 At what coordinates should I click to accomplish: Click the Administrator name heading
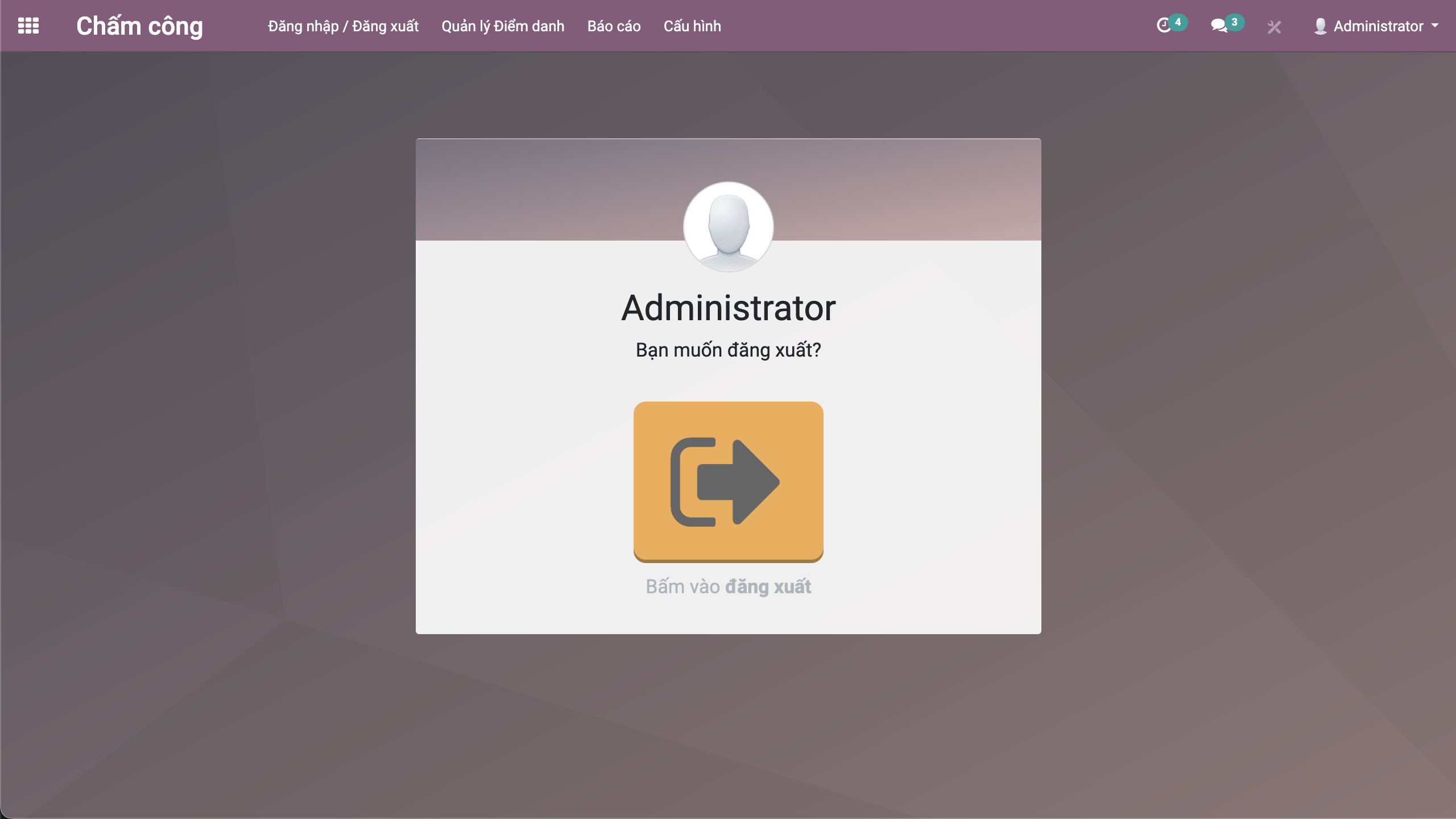[x=728, y=308]
